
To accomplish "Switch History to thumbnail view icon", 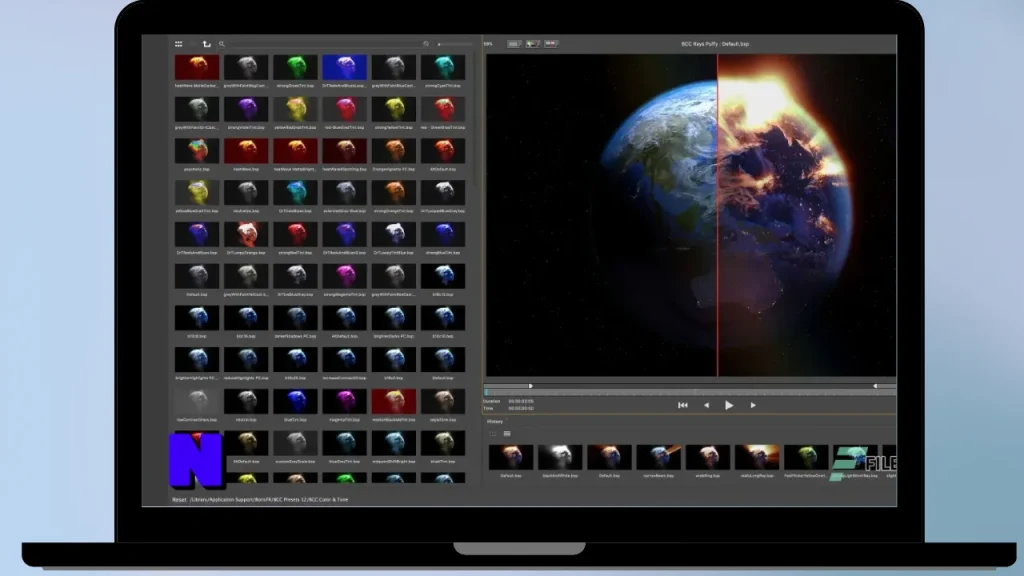I will pyautogui.click(x=493, y=434).
